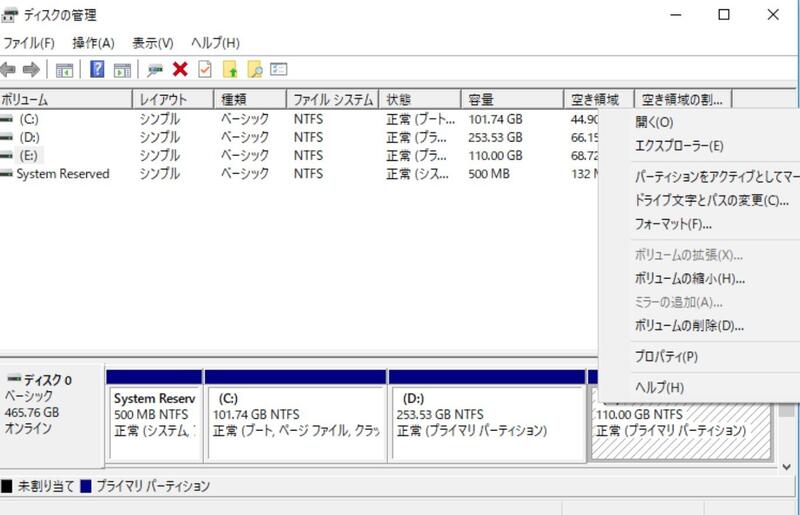Click the drive icon beside System Reserved row

pyautogui.click(x=6, y=174)
